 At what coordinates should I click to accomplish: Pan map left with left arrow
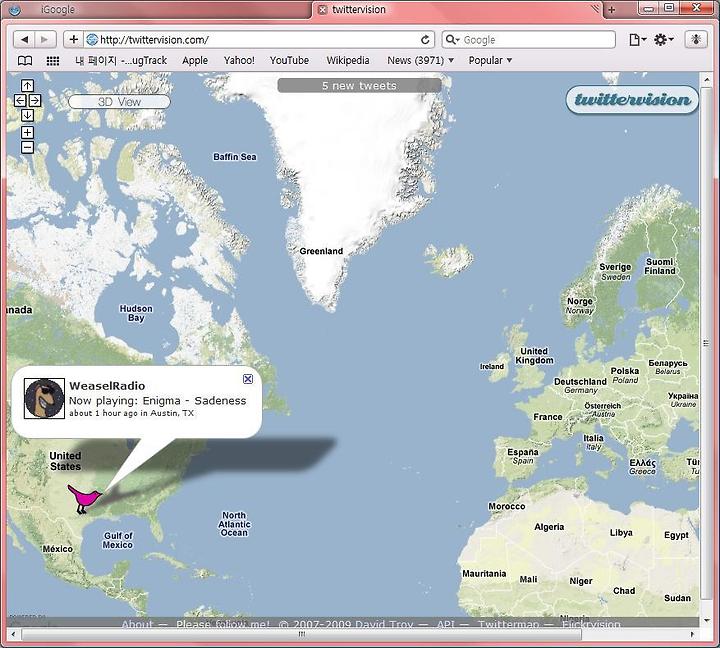pyautogui.click(x=20, y=100)
